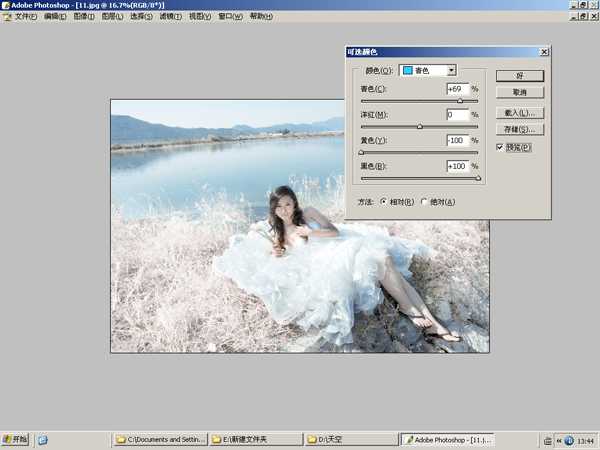
Task: Click the Photoshop document icon beside 文件 menu
Action: (x=7, y=17)
